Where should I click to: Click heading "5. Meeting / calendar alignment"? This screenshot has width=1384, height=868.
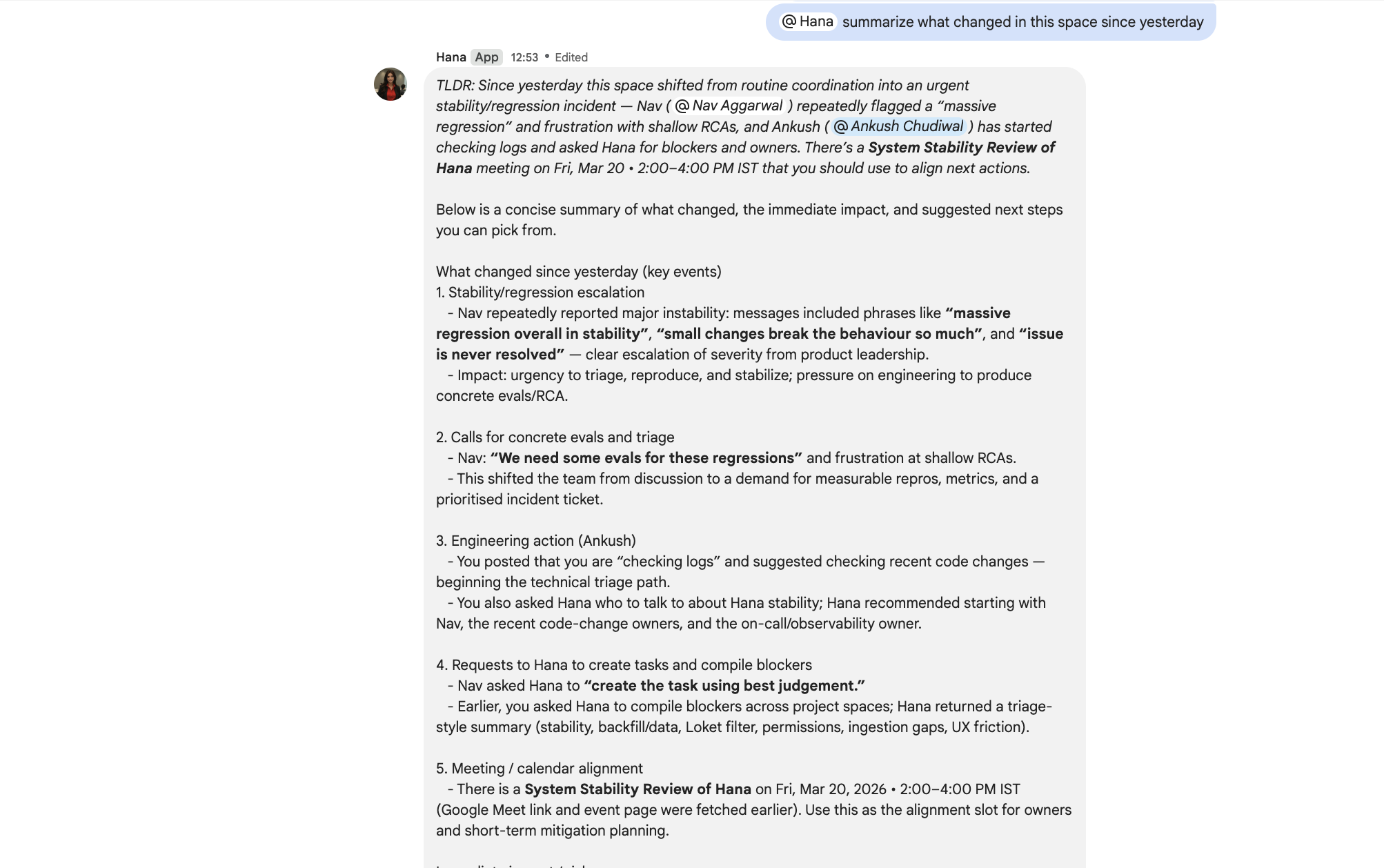[x=539, y=769]
